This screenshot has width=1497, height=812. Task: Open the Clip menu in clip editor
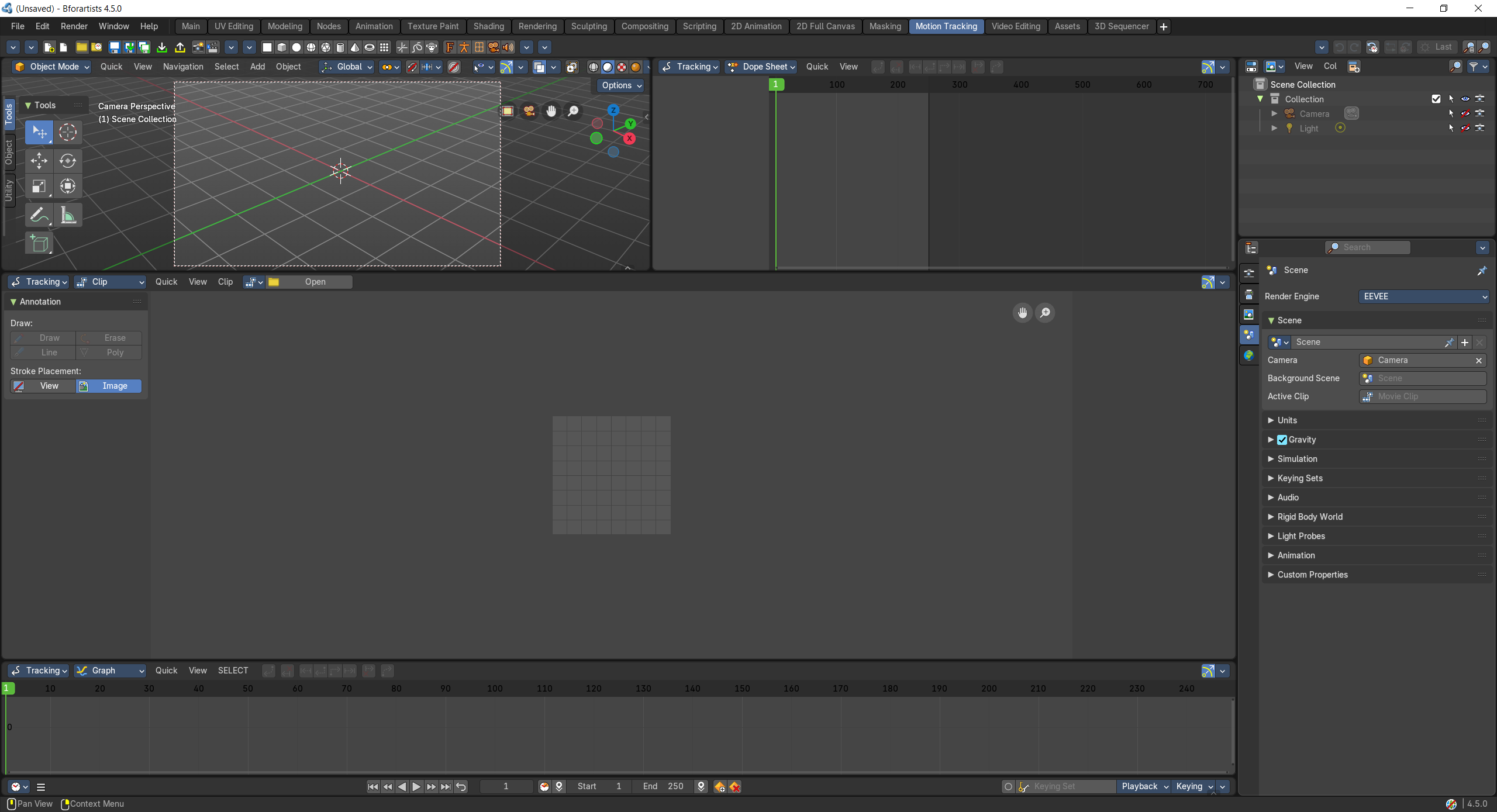225,282
